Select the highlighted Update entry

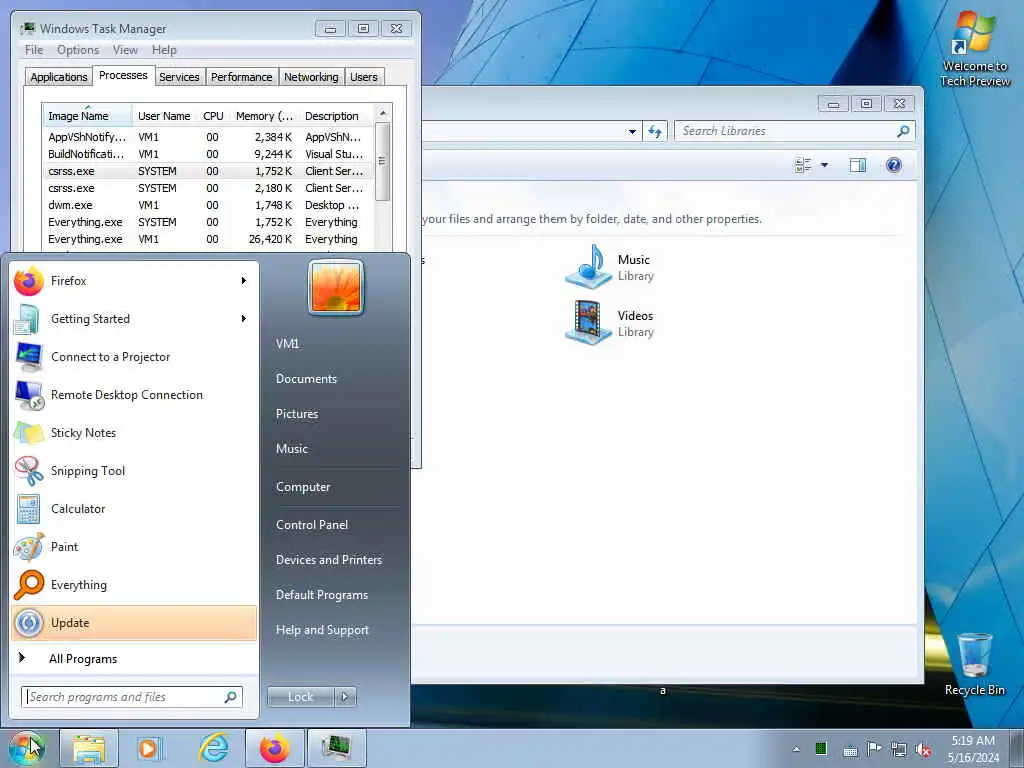134,622
